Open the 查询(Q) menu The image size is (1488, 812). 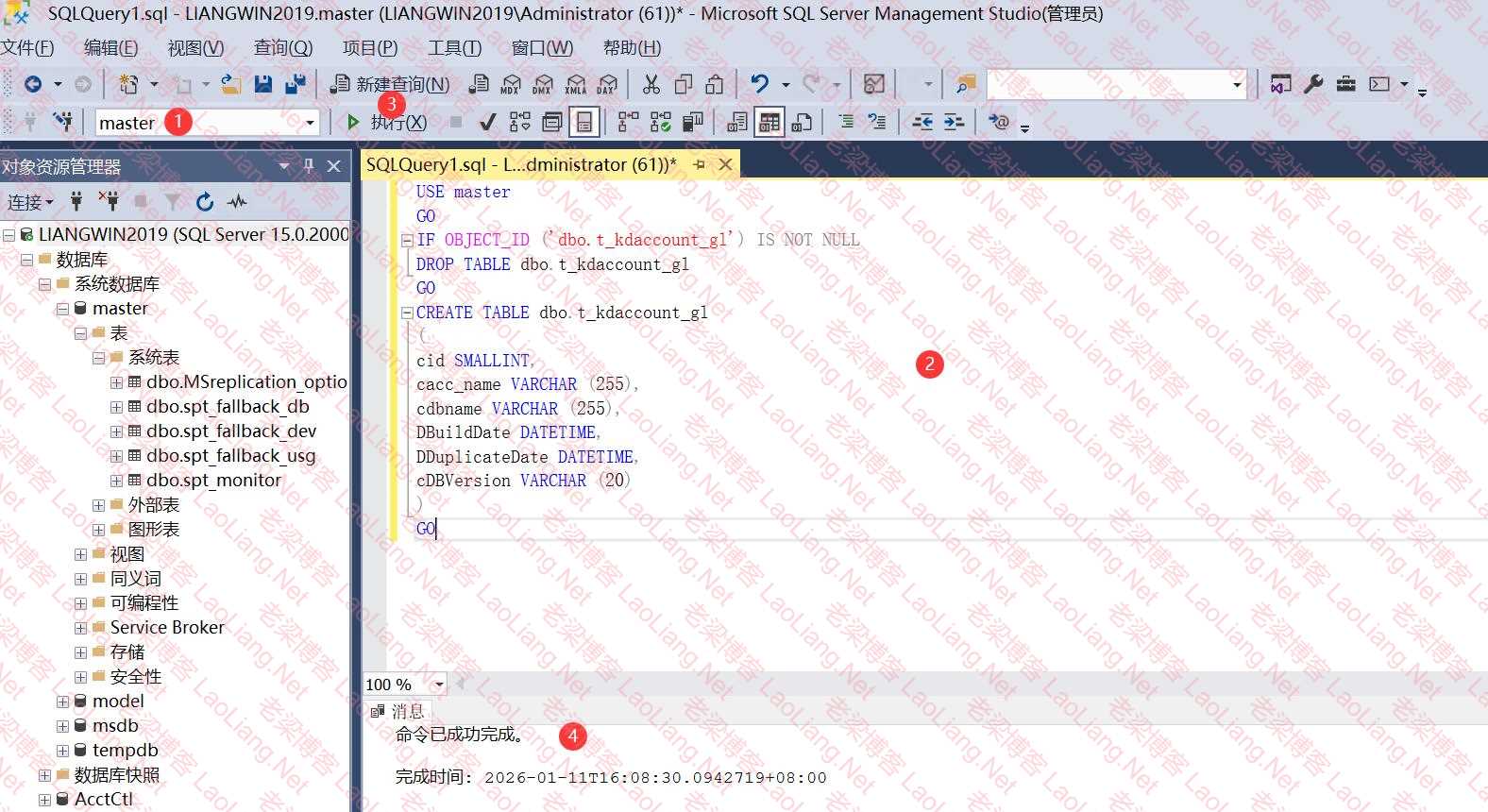[x=282, y=47]
